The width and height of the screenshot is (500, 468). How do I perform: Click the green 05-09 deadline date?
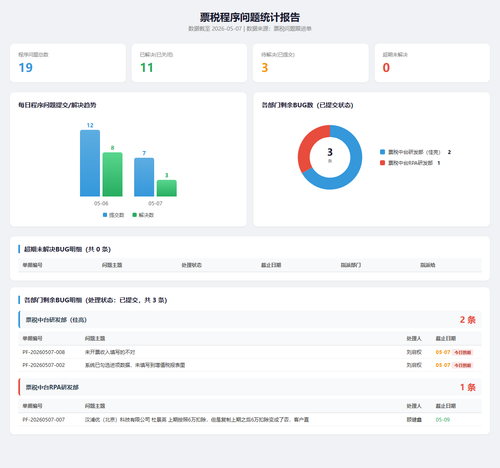pos(443,419)
